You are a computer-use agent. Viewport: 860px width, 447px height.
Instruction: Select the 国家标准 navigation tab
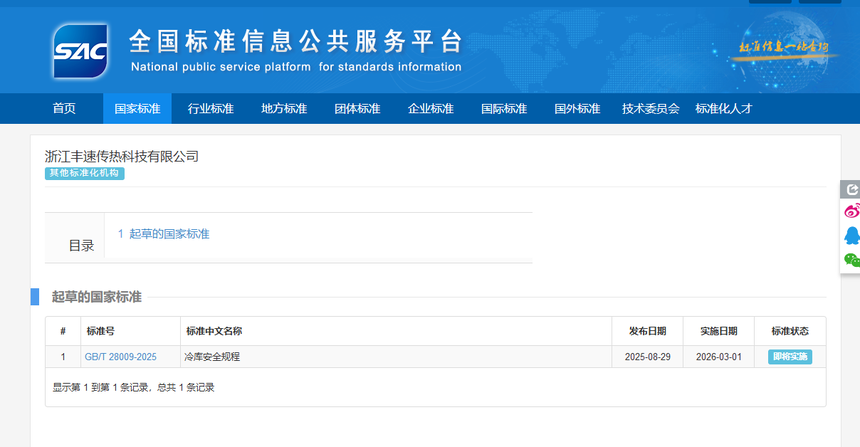pos(137,109)
